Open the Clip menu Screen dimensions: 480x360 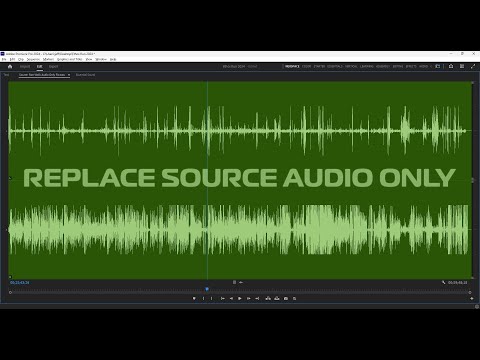(x=21, y=59)
